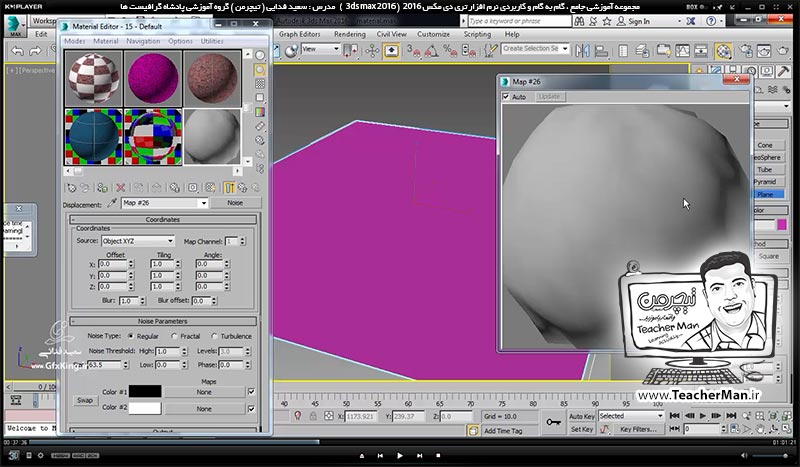This screenshot has height=467, width=800.
Task: Open the Graph Editors menu
Action: tap(299, 34)
